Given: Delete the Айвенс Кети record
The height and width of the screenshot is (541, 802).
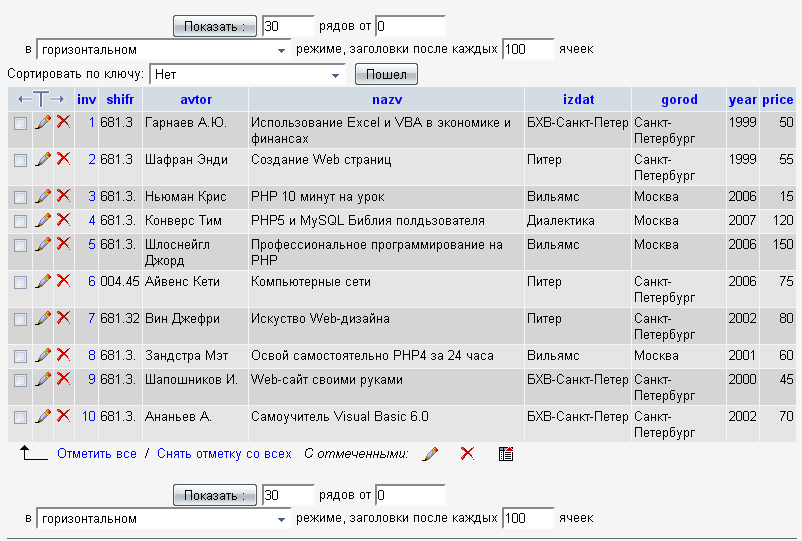Looking at the screenshot, I should pyautogui.click(x=63, y=281).
